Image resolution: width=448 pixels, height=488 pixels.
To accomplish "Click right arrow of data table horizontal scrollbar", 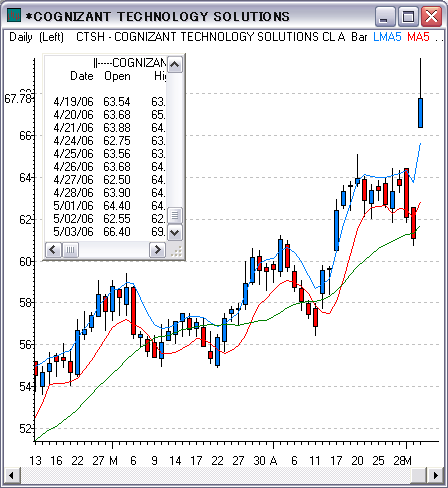I will [x=157, y=249].
